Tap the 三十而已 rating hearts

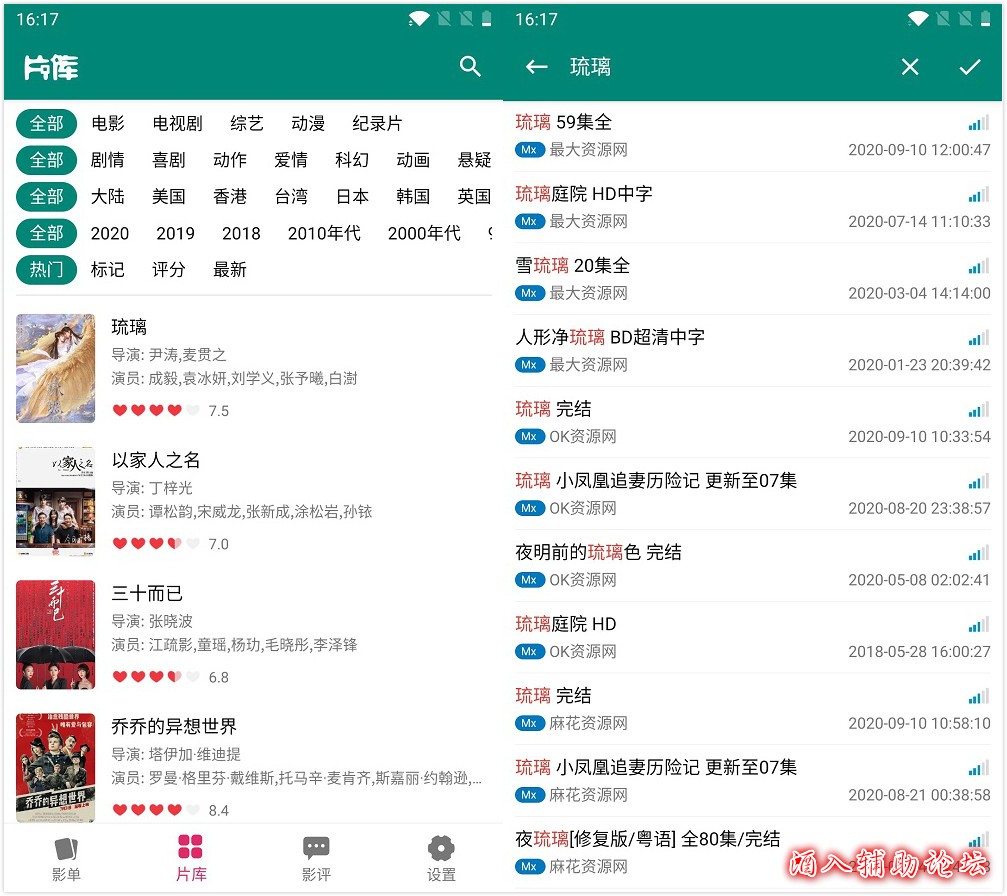click(x=156, y=676)
